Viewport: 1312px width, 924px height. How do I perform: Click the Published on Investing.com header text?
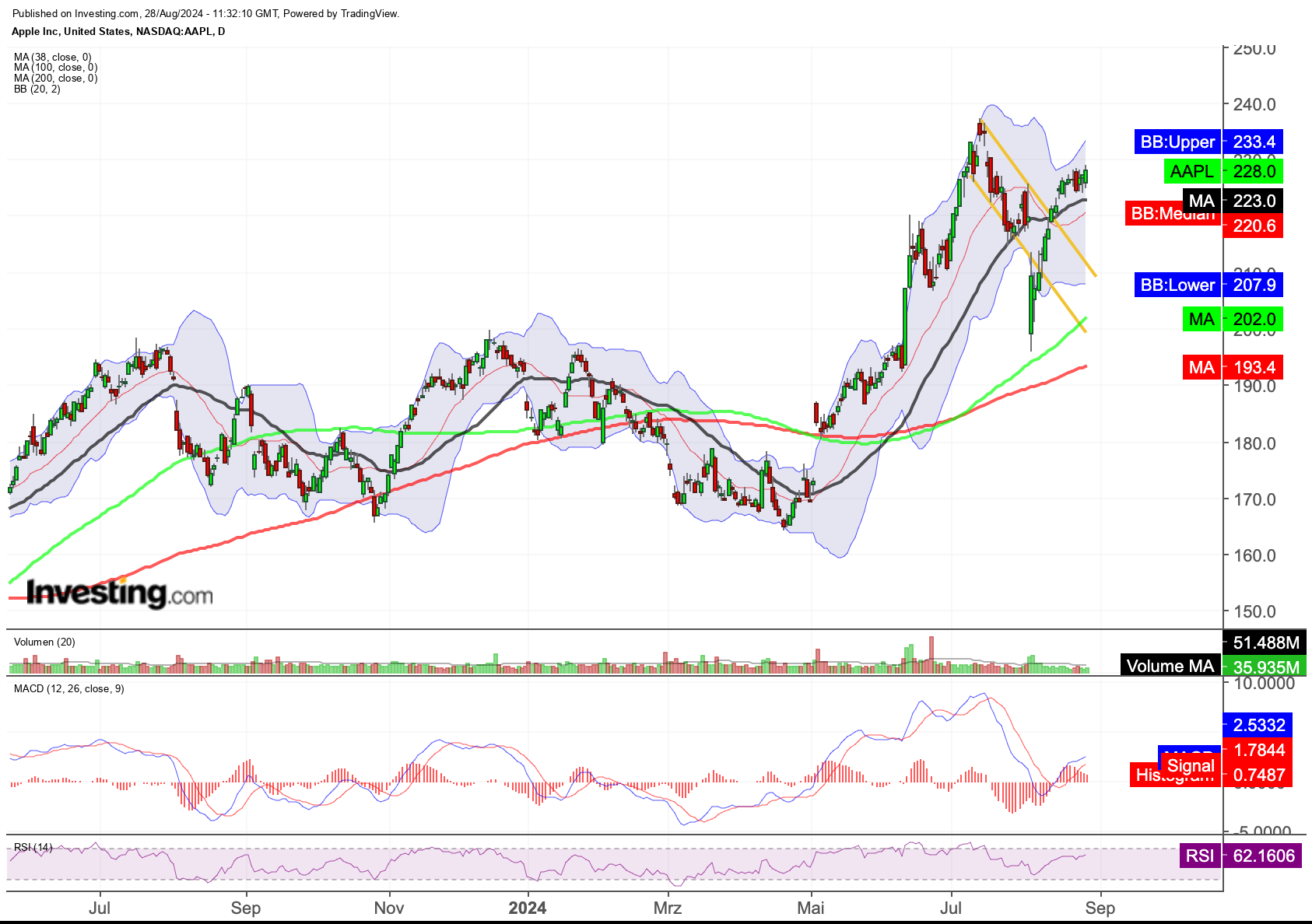[205, 13]
